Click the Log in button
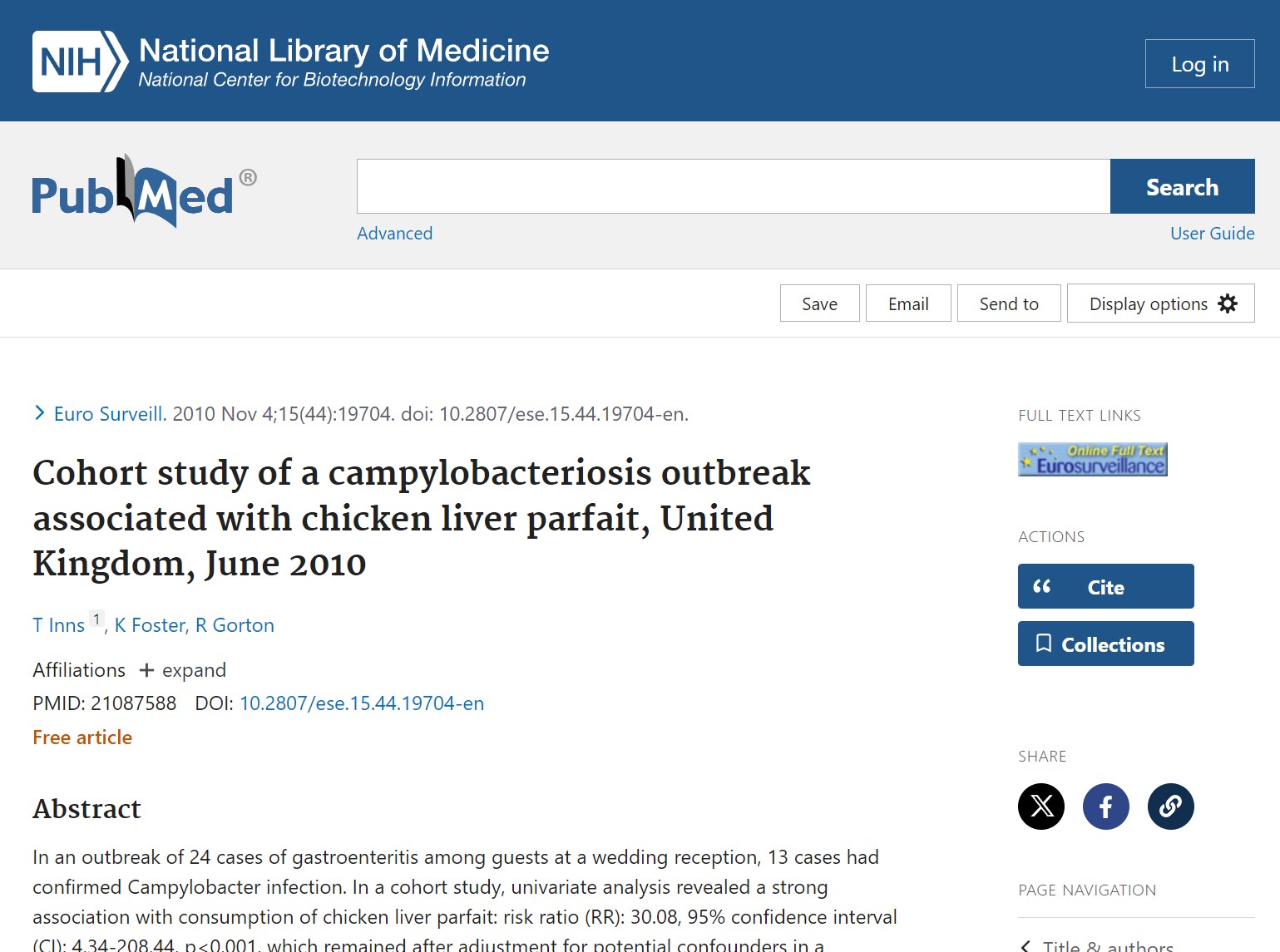The image size is (1280, 952). point(1199,63)
